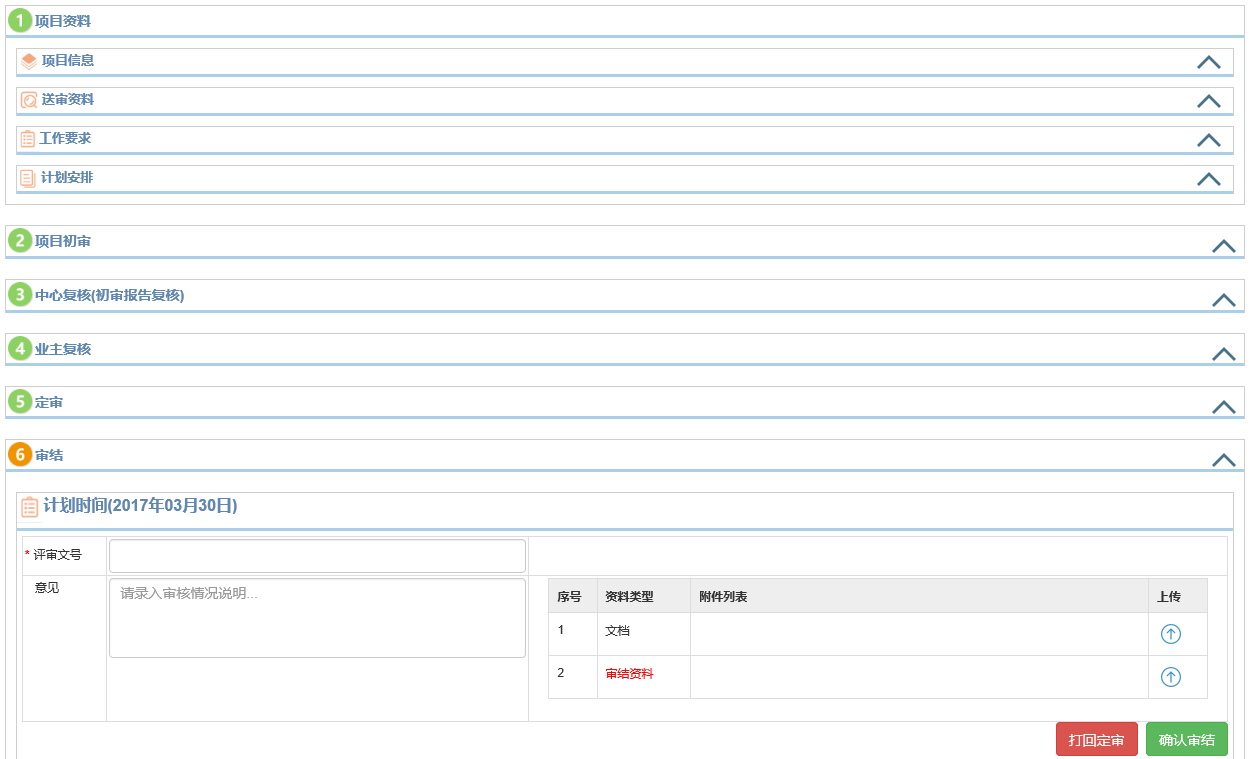This screenshot has height=759, width=1251.
Task: Click the 评审文号 input field
Action: point(317,556)
